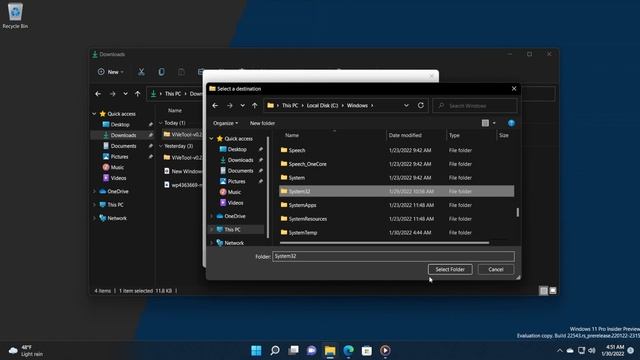The height and width of the screenshot is (360, 640).
Task: Click Cancel in the destination dialog
Action: pyautogui.click(x=496, y=269)
